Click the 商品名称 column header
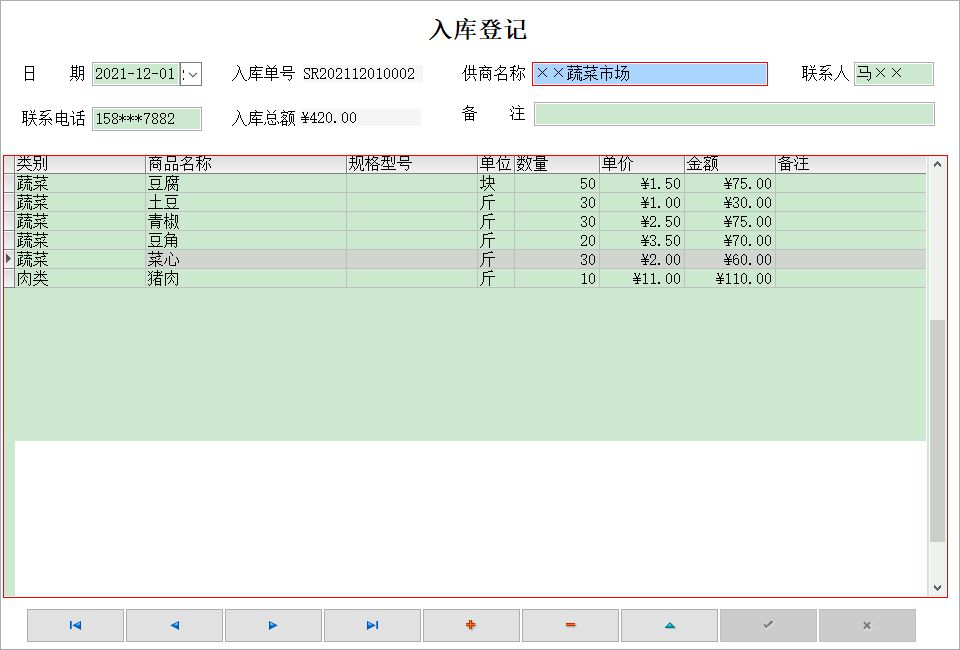 click(246, 164)
